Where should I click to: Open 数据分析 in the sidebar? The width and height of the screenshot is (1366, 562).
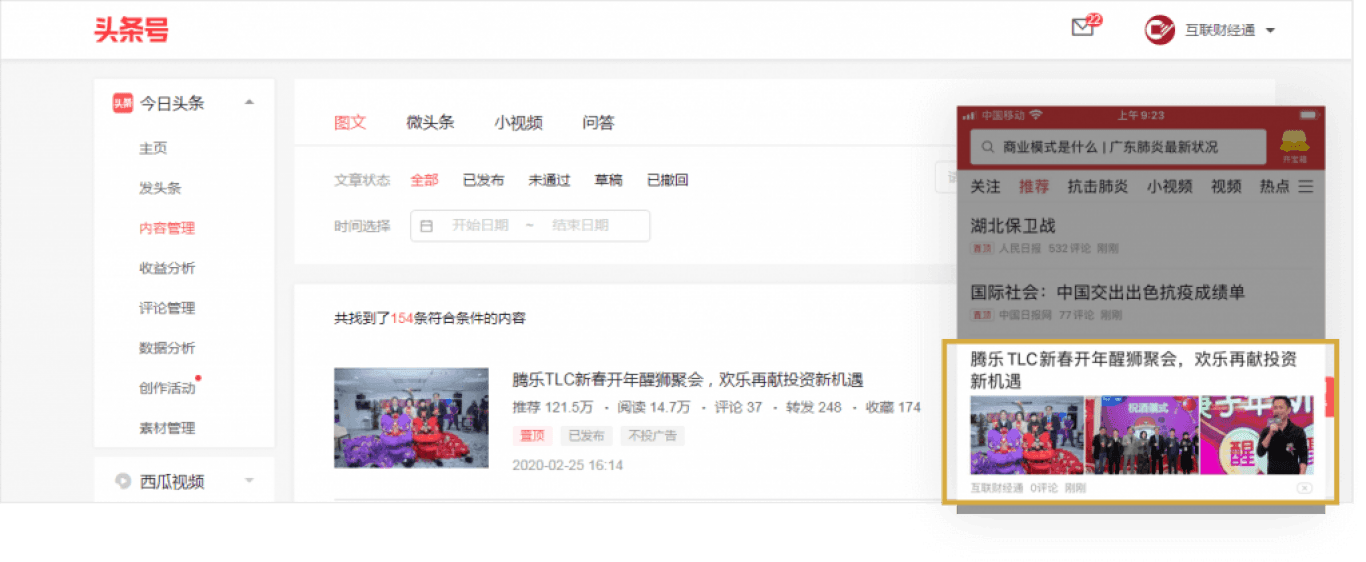coord(167,348)
